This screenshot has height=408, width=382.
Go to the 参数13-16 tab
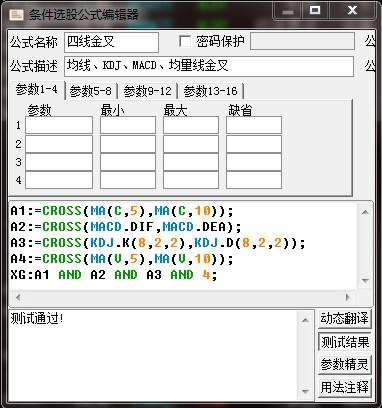(210, 91)
